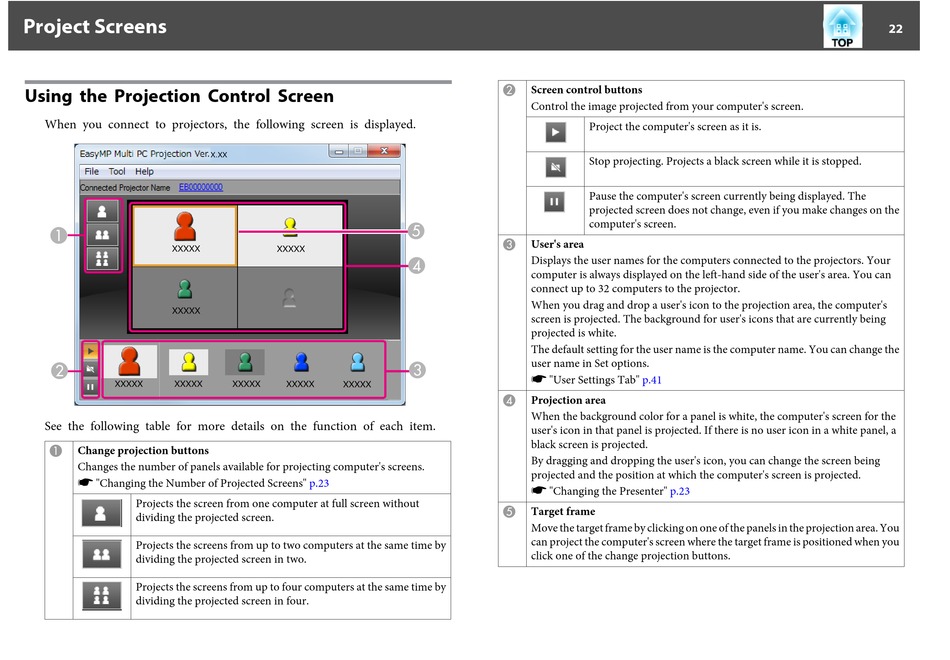Select the two-panel projection button in EasyMP window
950x660 pixels.
click(x=102, y=235)
